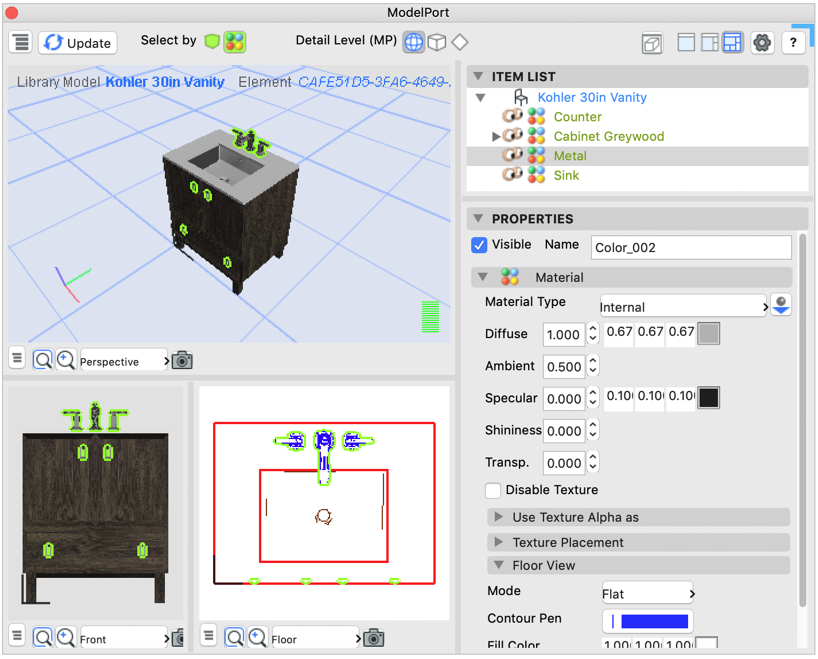
Task: Expand the Cabinet Greywood tree item
Action: tap(496, 136)
